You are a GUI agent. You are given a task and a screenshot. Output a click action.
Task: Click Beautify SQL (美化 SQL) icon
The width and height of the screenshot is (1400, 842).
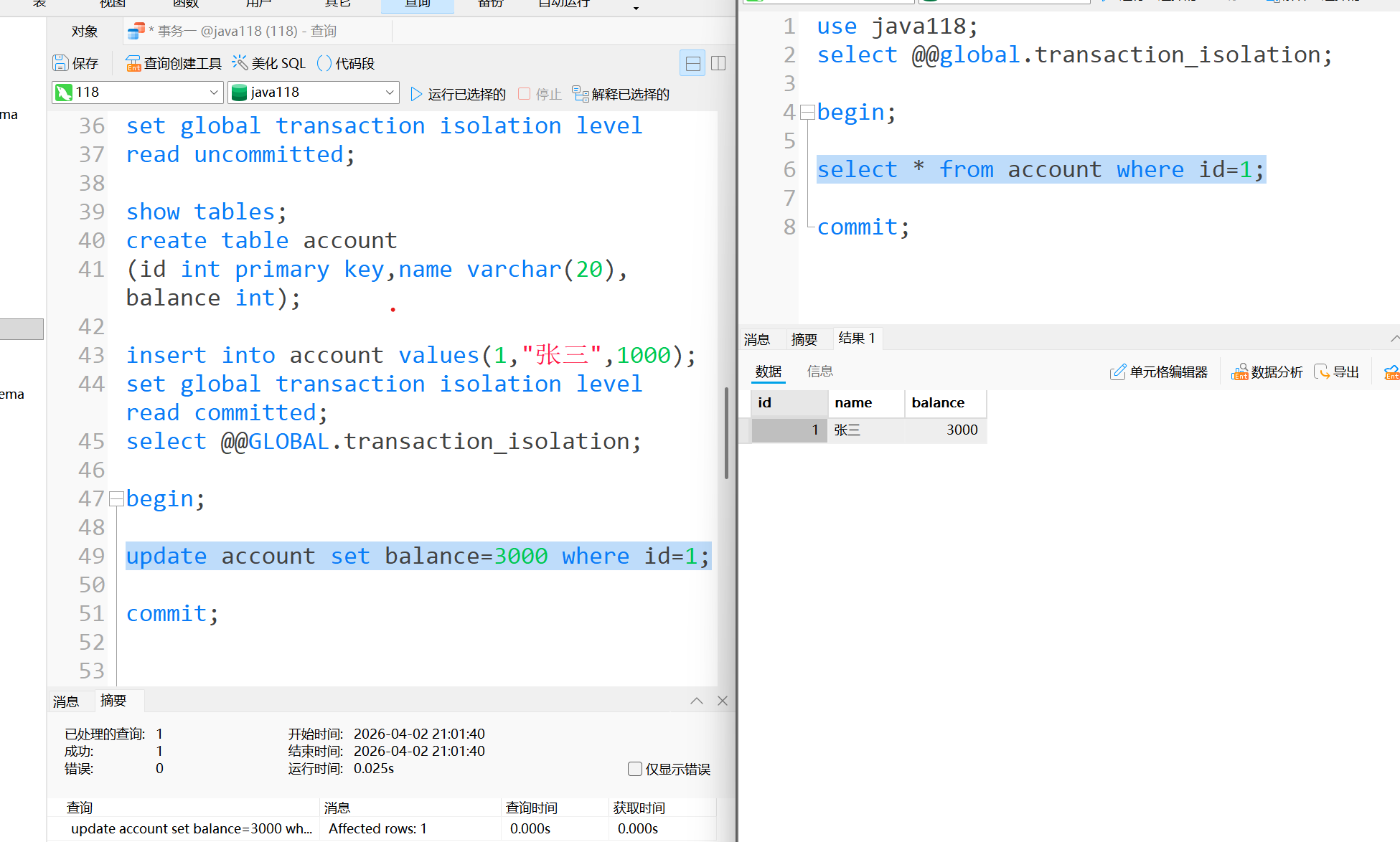(x=240, y=63)
